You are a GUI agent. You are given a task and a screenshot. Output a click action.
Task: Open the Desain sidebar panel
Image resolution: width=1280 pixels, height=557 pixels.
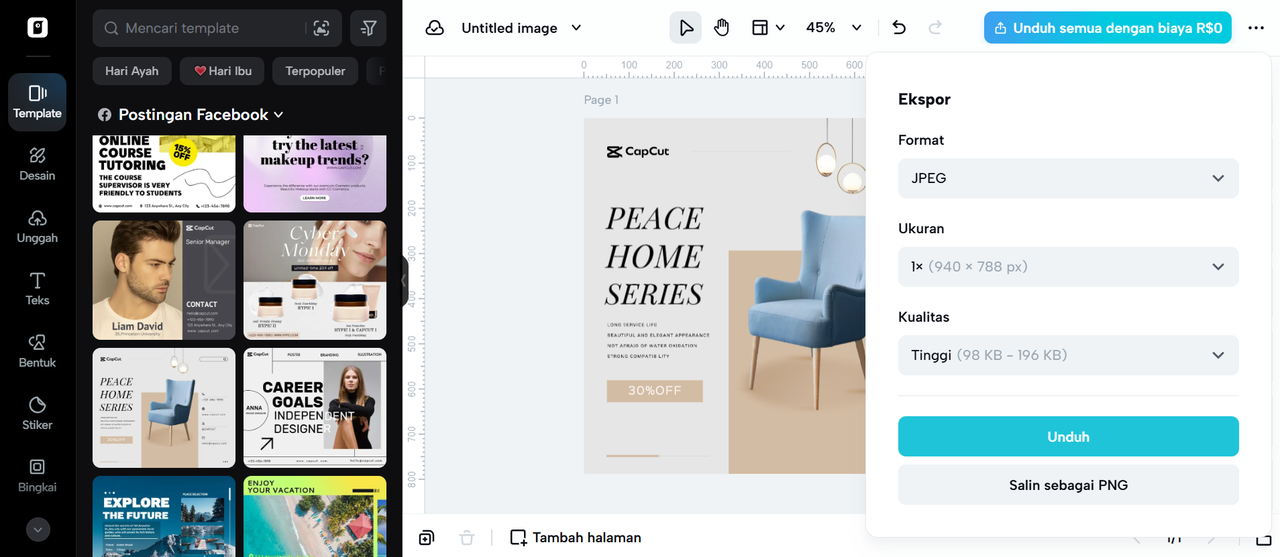tap(37, 164)
